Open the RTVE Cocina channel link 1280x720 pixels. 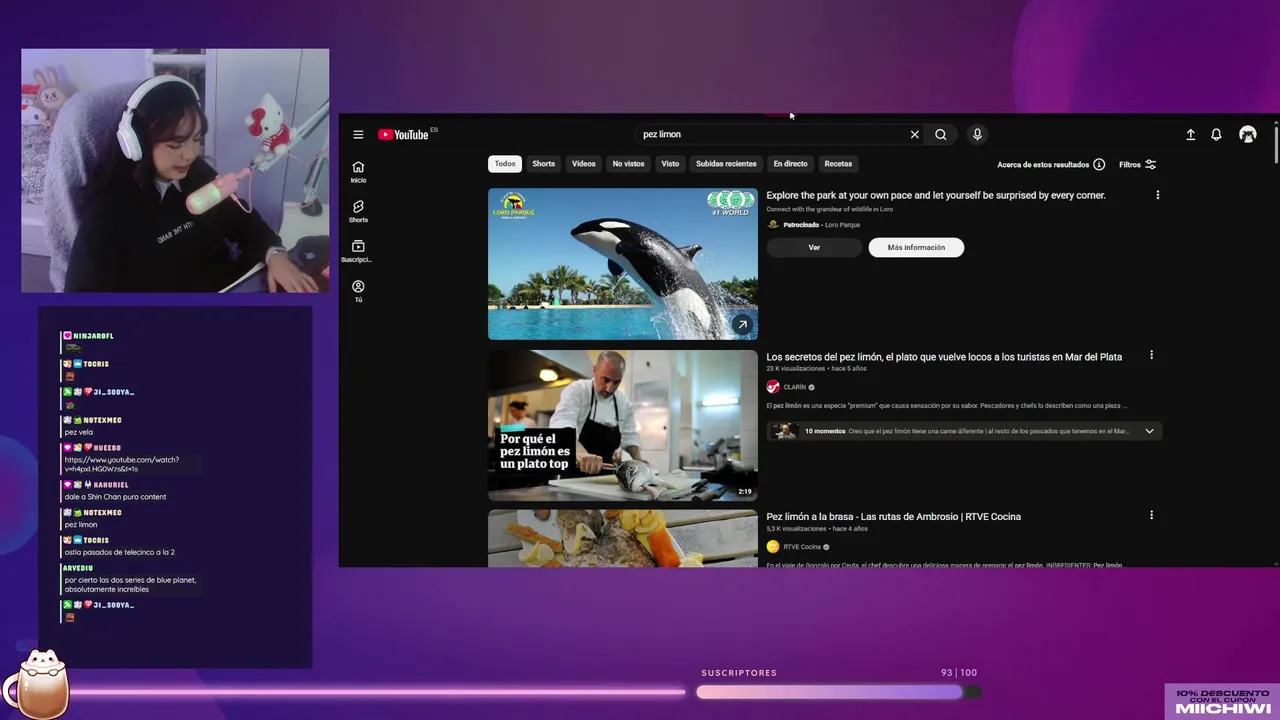click(x=802, y=547)
